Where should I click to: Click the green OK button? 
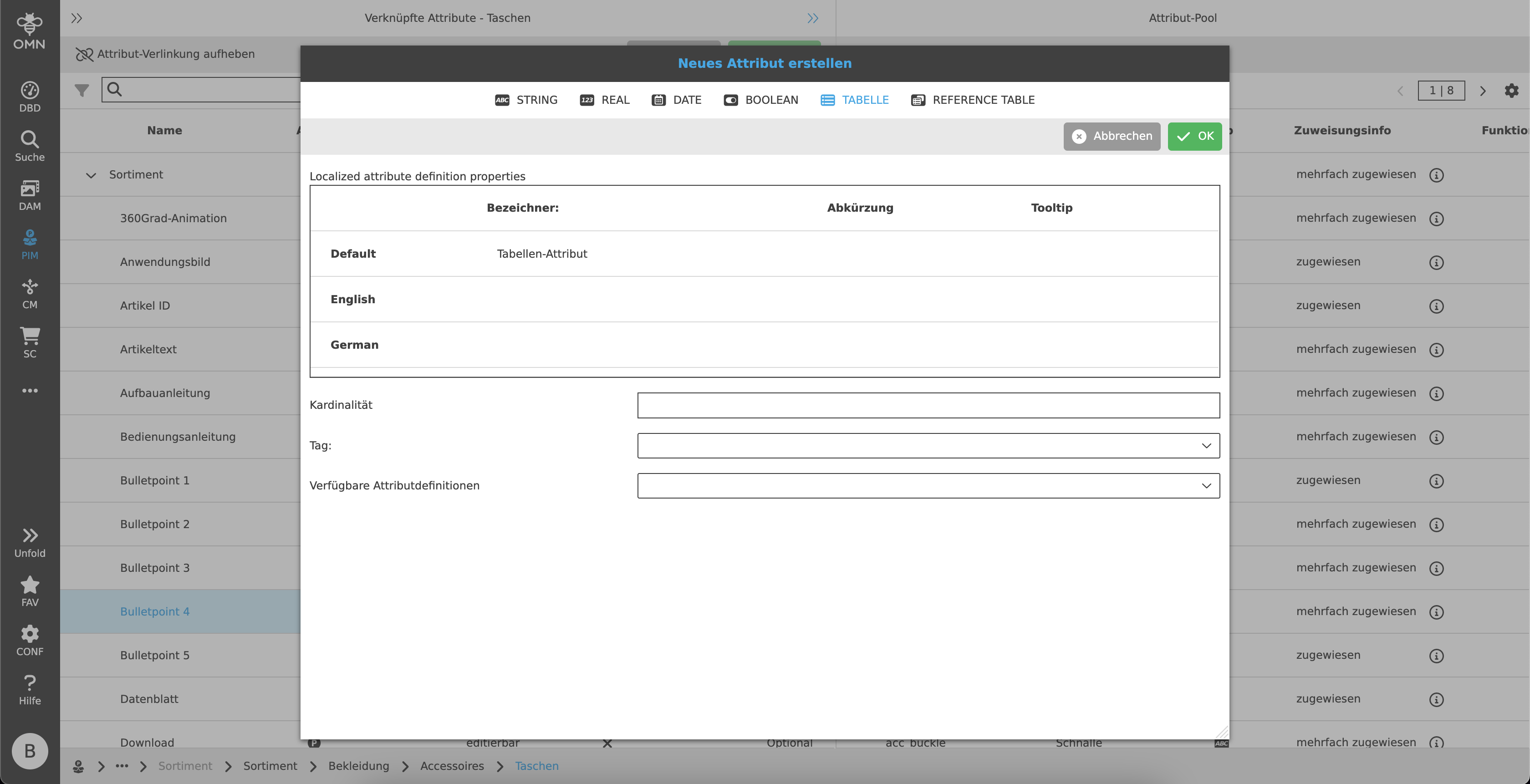[x=1194, y=136]
